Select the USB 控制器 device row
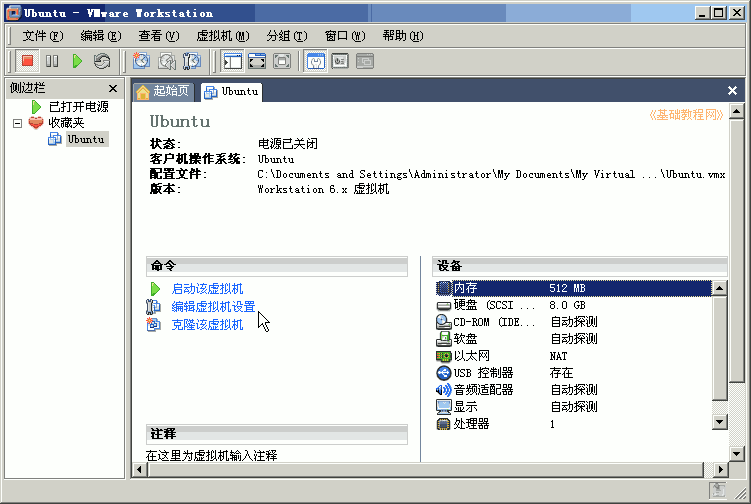This screenshot has height=504, width=751. [573, 373]
